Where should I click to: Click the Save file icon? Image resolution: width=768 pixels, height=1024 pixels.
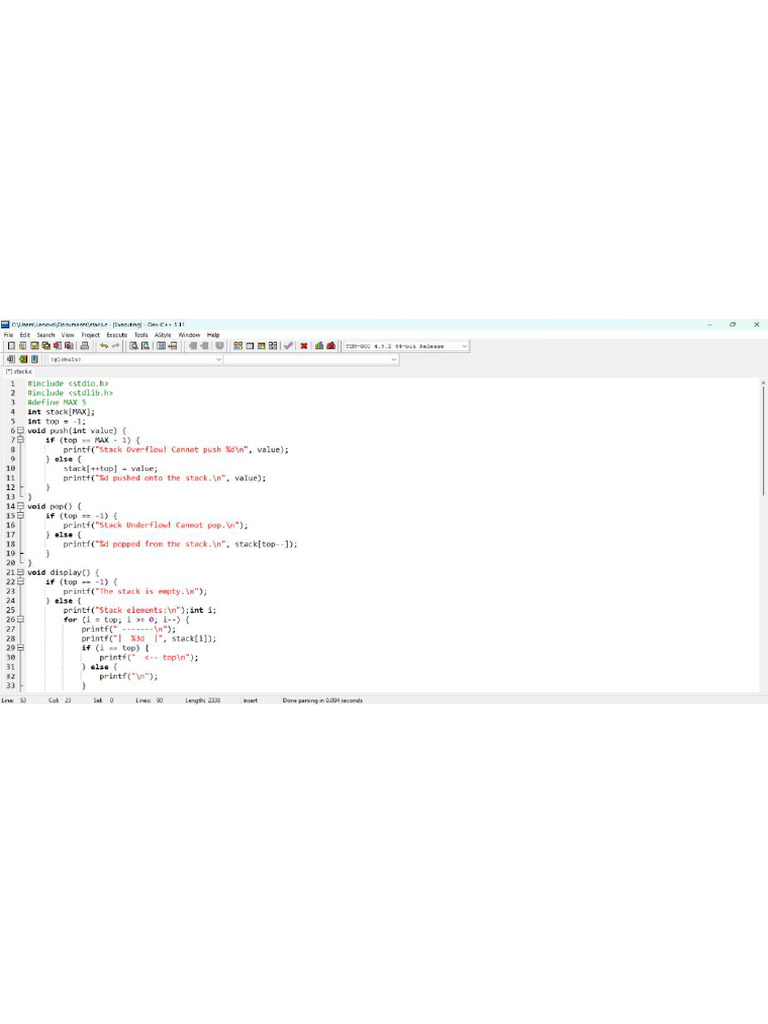pos(33,346)
